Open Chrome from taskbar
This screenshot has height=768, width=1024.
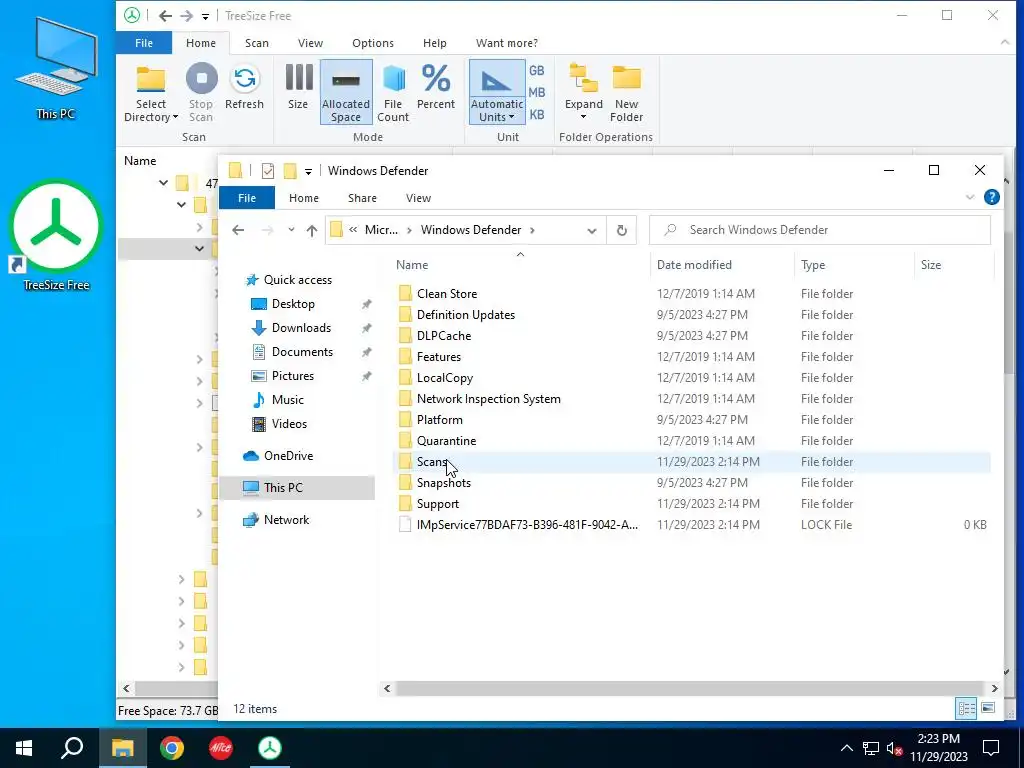point(172,748)
